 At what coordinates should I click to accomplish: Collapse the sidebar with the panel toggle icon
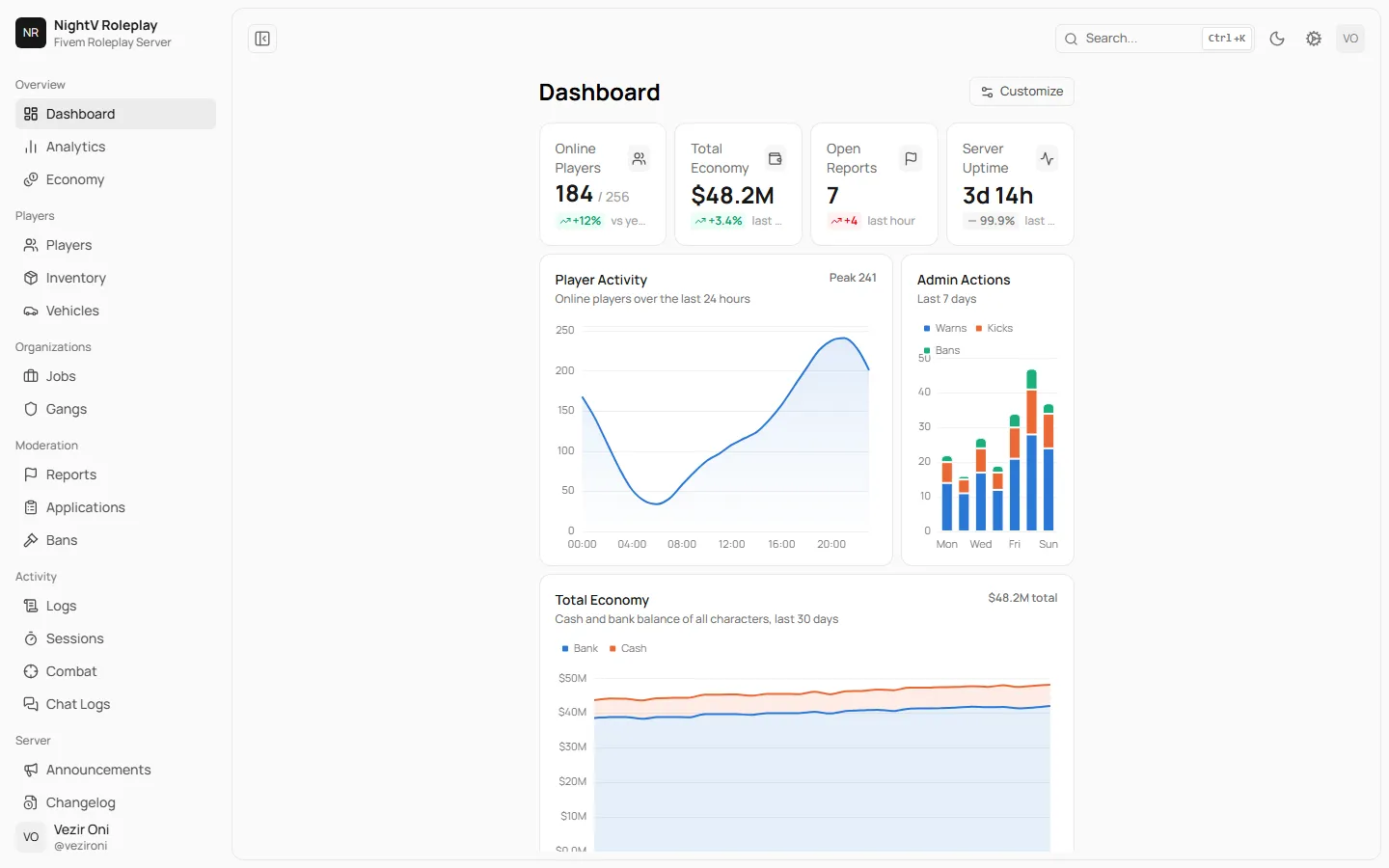[262, 39]
